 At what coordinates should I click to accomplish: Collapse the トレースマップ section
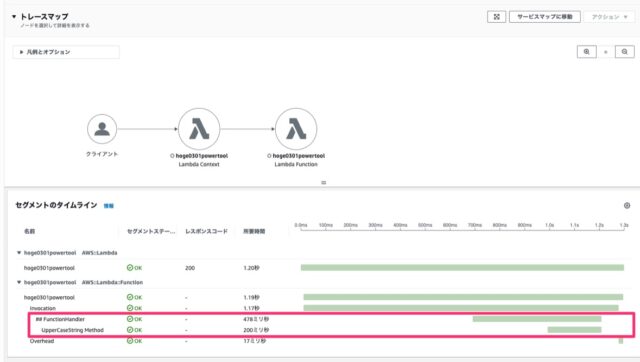(x=14, y=17)
